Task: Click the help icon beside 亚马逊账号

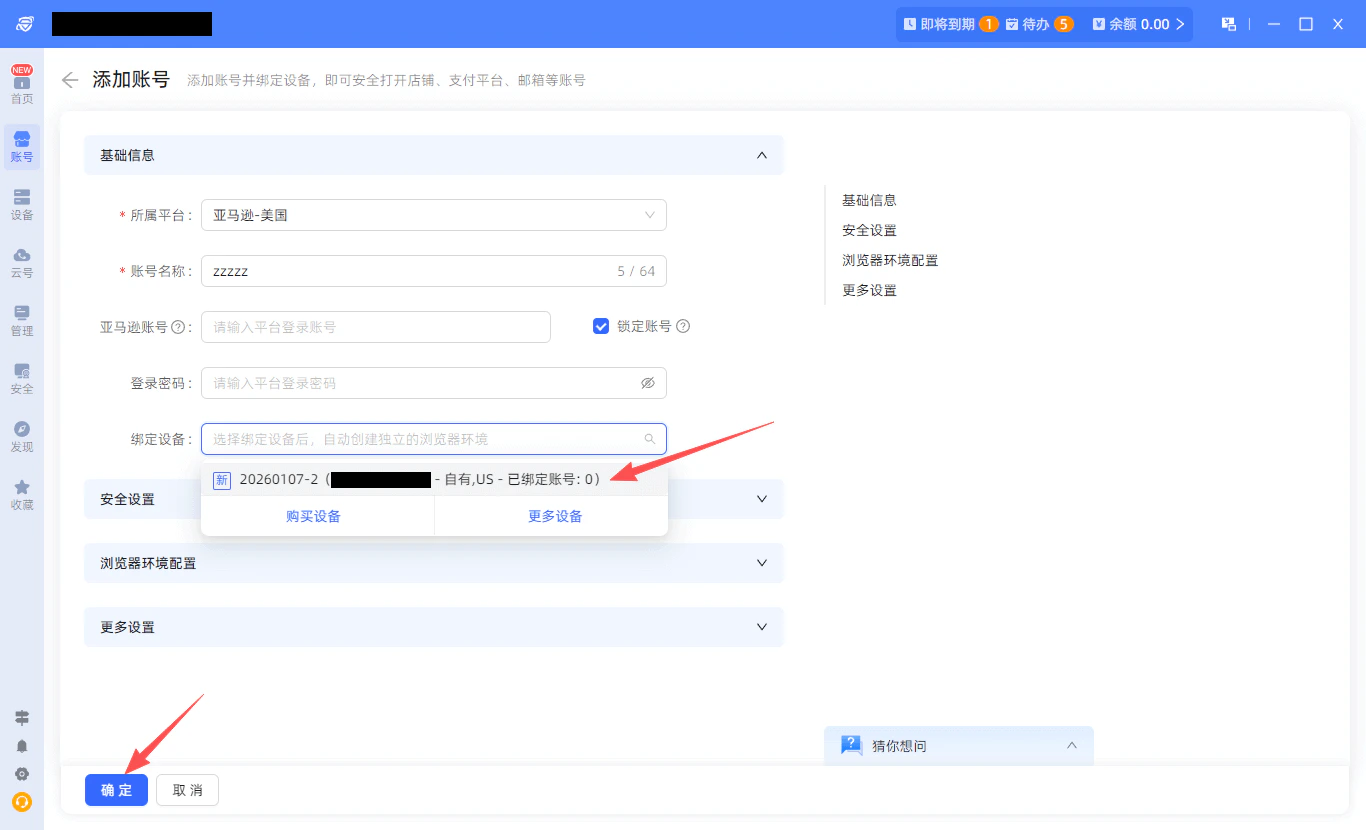Action: point(179,327)
